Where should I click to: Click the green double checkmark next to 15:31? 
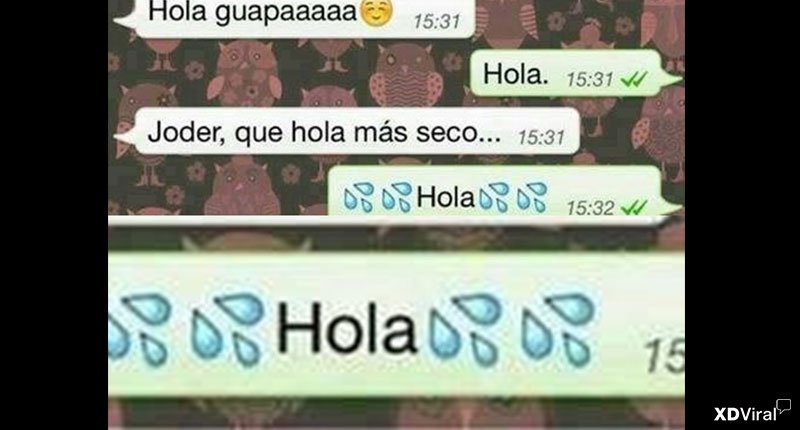[634, 79]
